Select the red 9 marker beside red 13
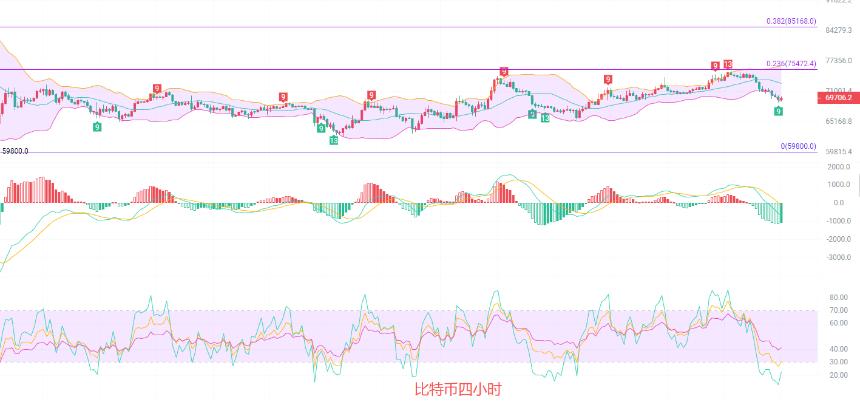 (x=715, y=66)
